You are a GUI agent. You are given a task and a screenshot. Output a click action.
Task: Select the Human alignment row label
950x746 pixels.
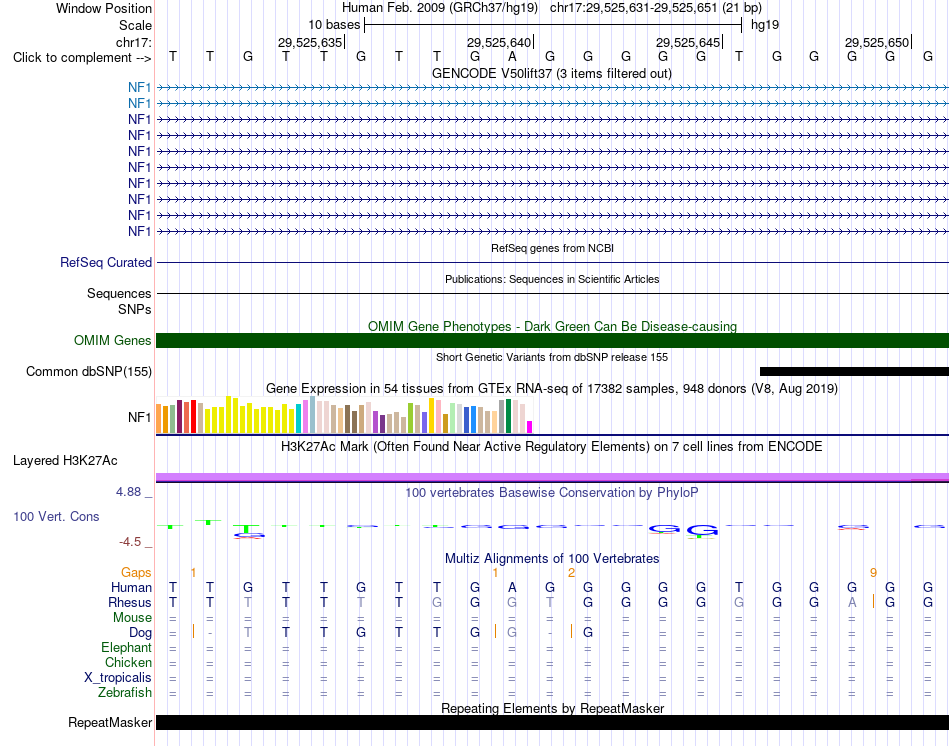[x=131, y=587]
